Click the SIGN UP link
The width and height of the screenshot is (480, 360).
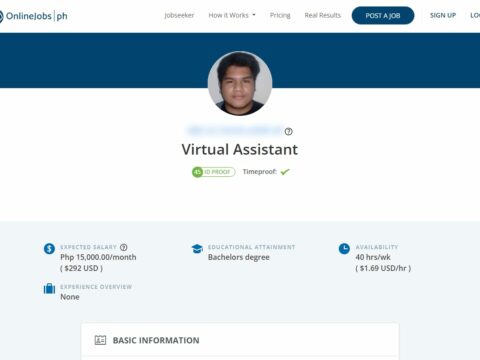click(x=443, y=15)
